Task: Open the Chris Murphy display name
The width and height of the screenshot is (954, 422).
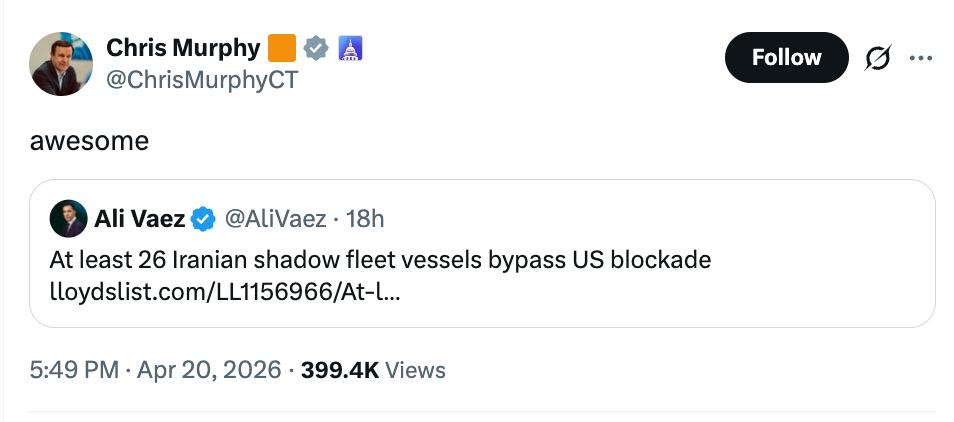Action: [183, 47]
